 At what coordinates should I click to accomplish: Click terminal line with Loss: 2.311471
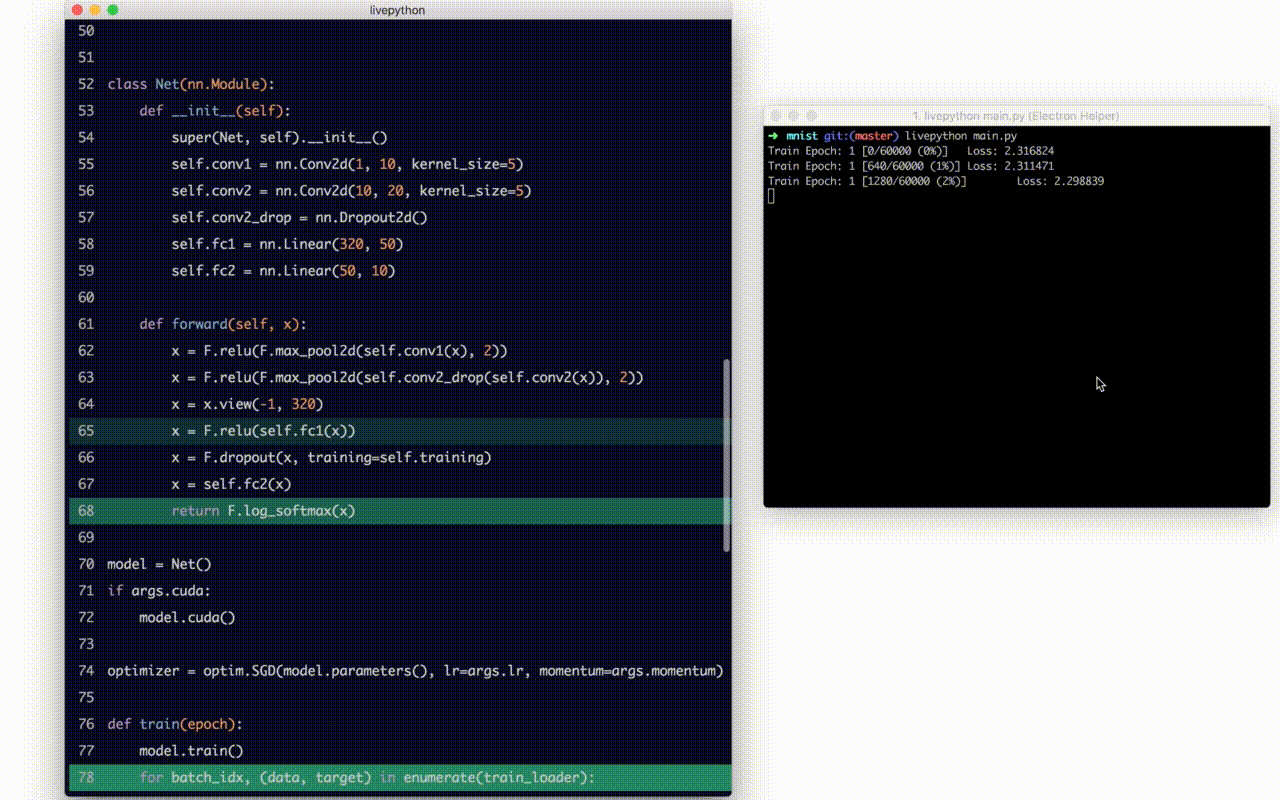pyautogui.click(x=911, y=166)
